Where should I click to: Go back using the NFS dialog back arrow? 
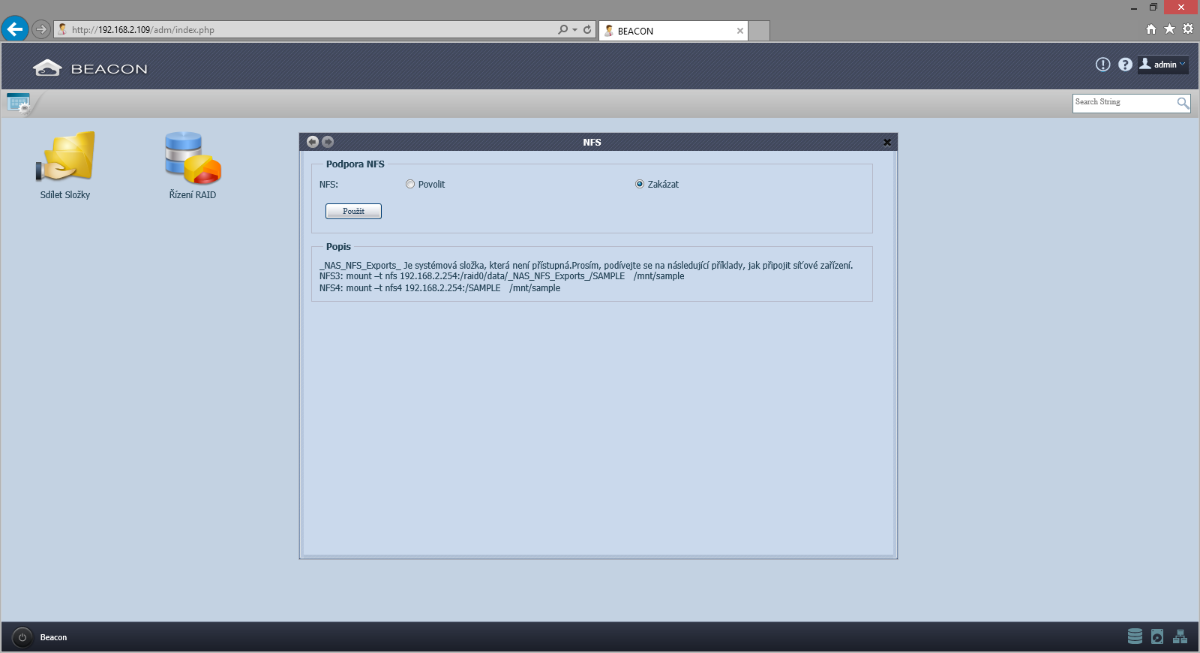click(313, 142)
